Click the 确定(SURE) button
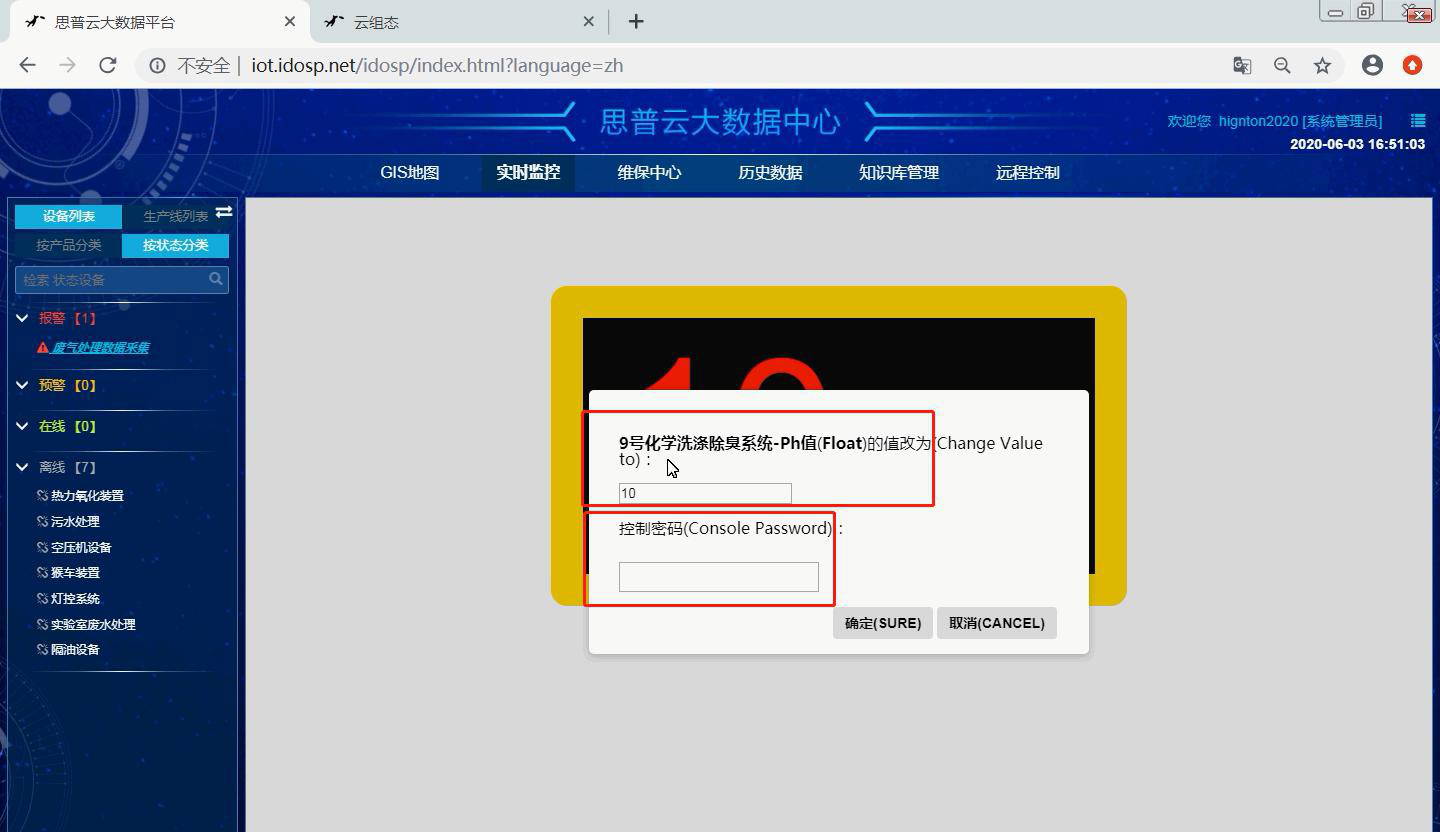The image size is (1440, 832). 882,622
